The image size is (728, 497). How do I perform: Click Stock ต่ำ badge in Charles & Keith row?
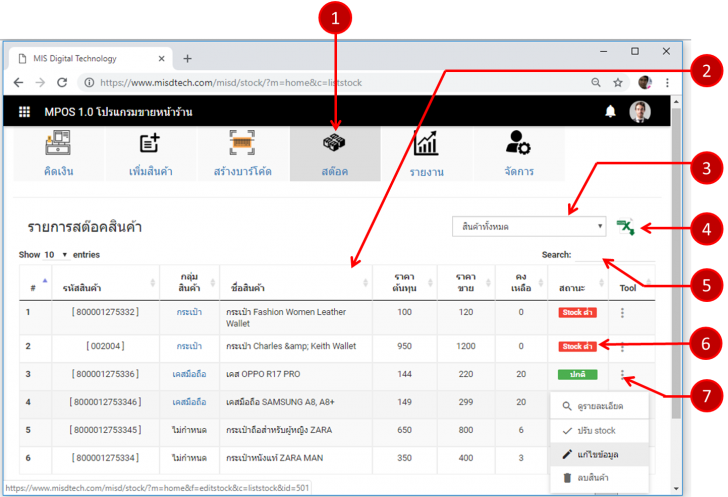point(578,347)
